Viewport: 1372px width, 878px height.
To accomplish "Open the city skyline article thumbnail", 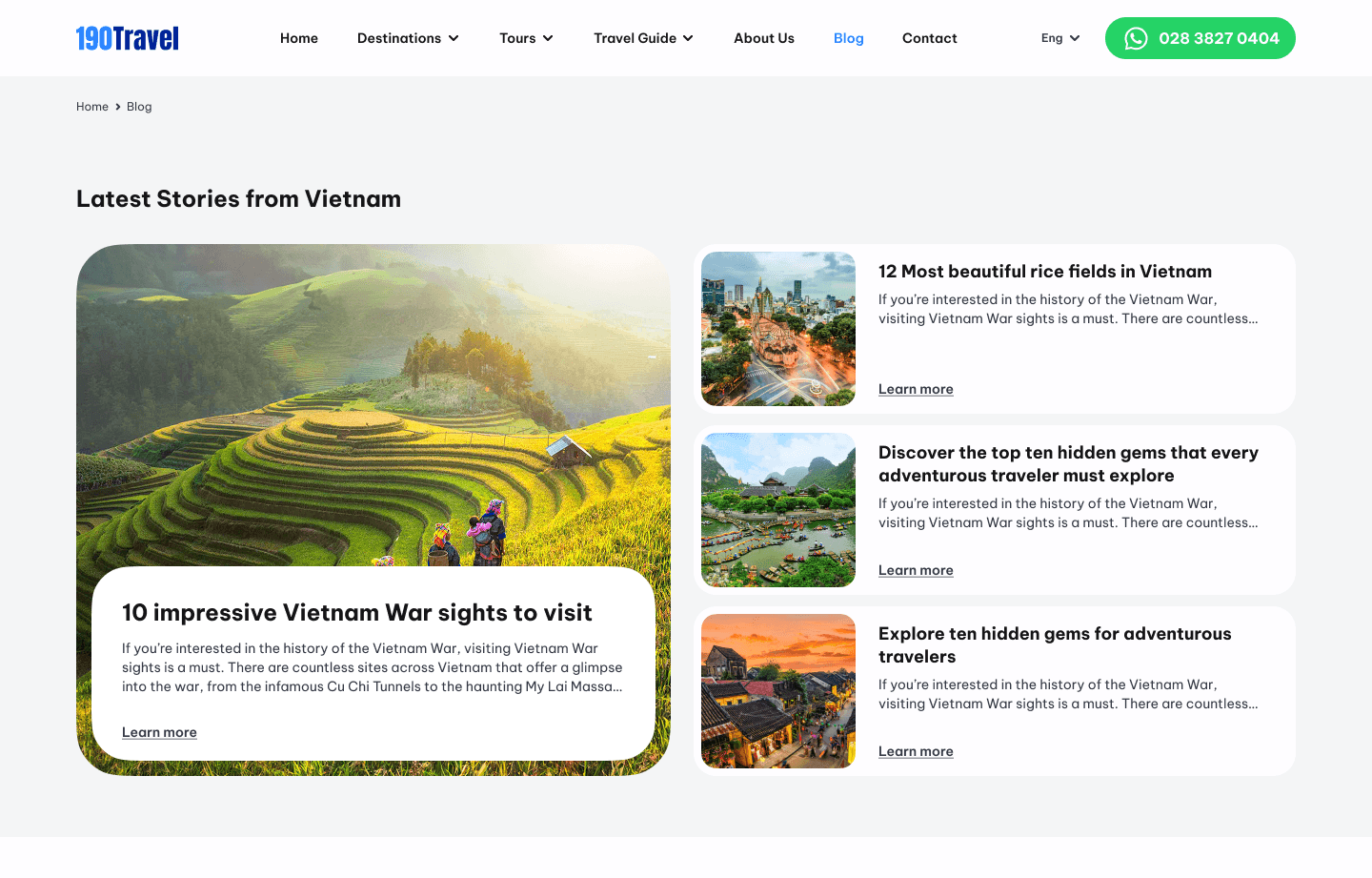I will (x=778, y=329).
